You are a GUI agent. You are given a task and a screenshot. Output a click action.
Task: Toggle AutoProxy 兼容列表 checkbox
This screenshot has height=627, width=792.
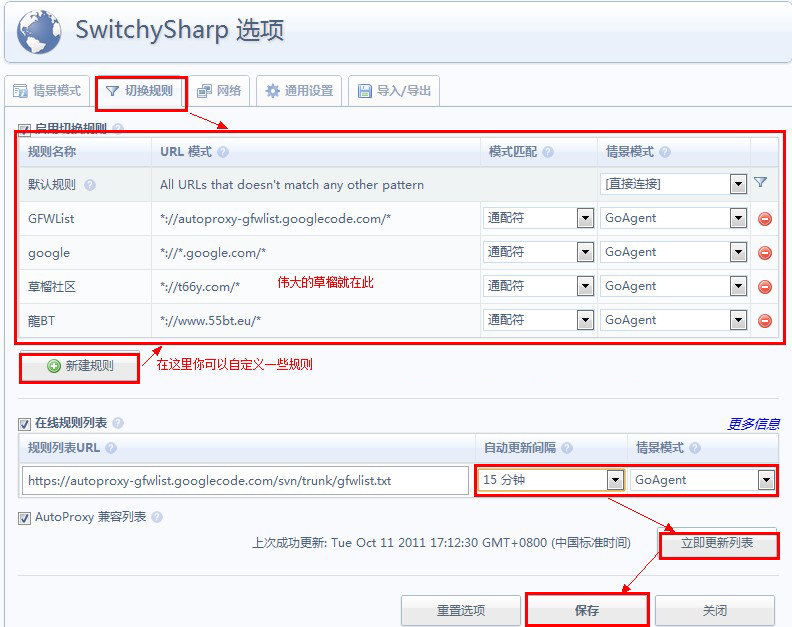[x=24, y=518]
